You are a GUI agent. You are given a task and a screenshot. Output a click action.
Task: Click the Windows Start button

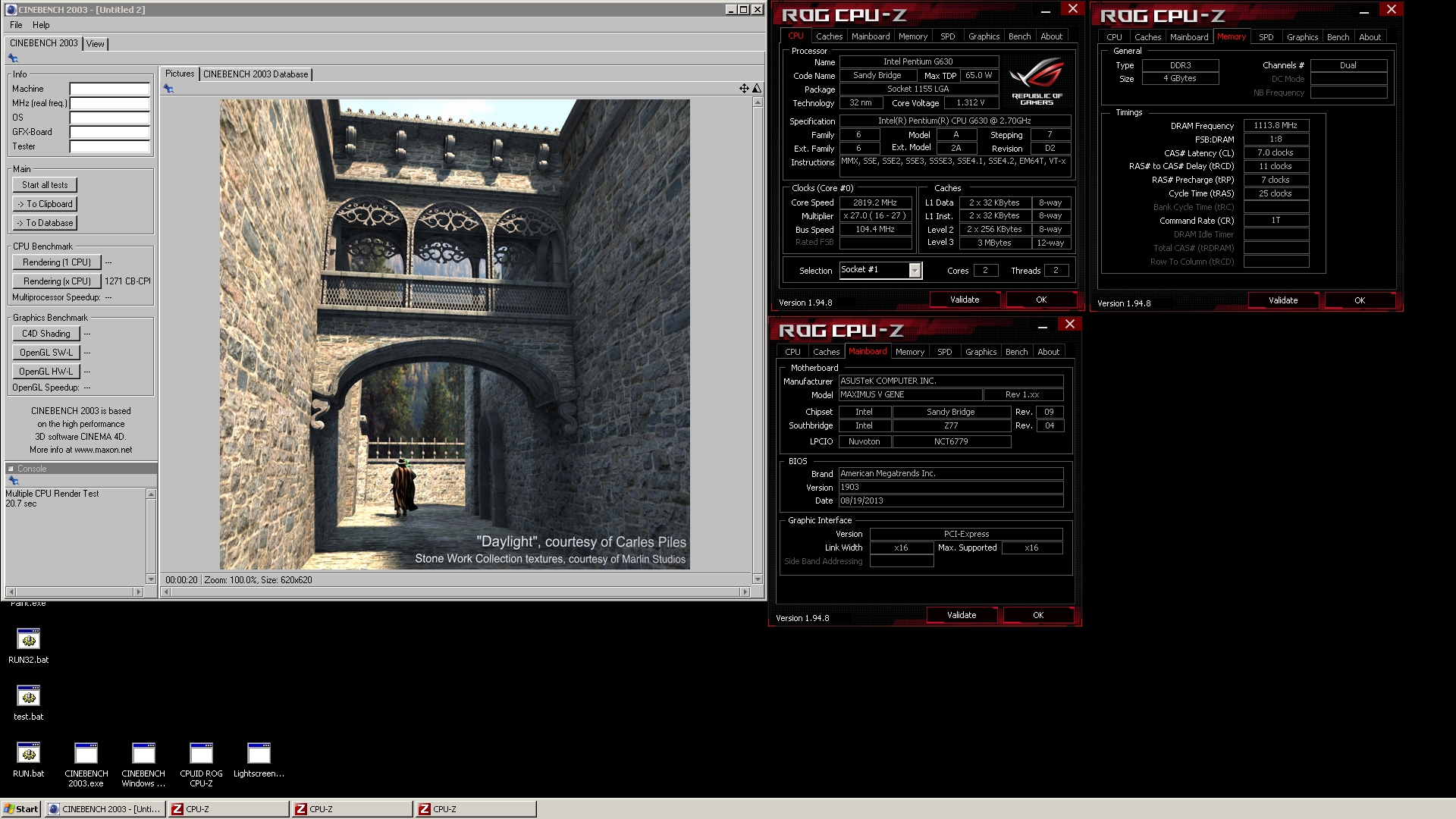(x=20, y=809)
